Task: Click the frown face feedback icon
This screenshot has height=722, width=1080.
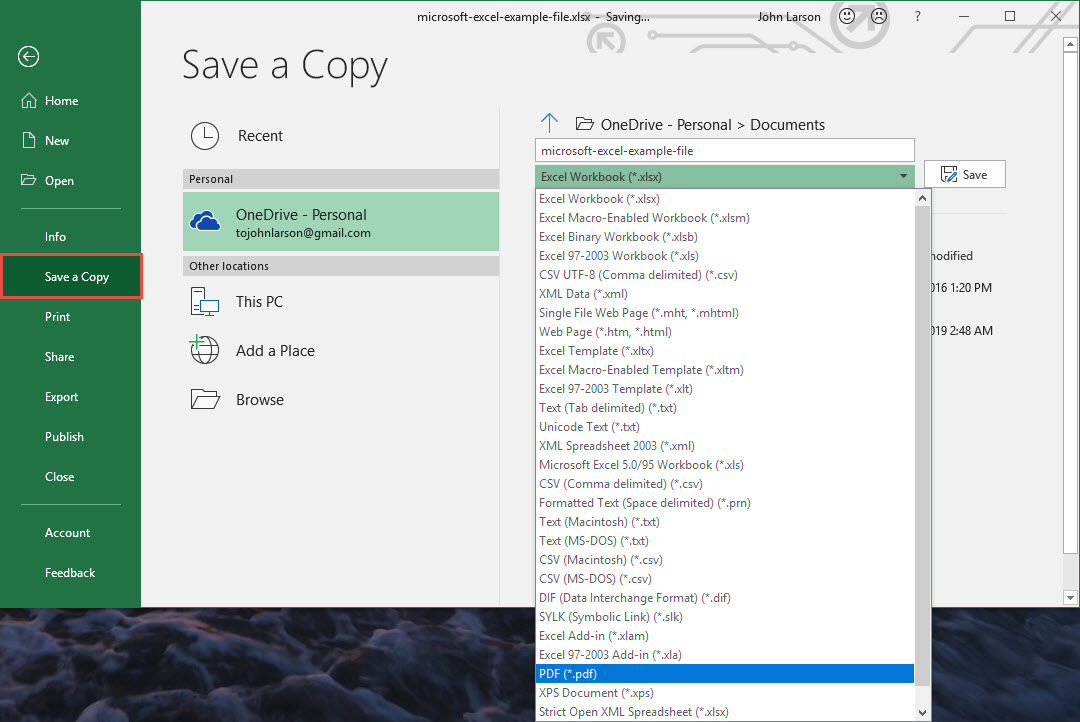Action: (878, 17)
